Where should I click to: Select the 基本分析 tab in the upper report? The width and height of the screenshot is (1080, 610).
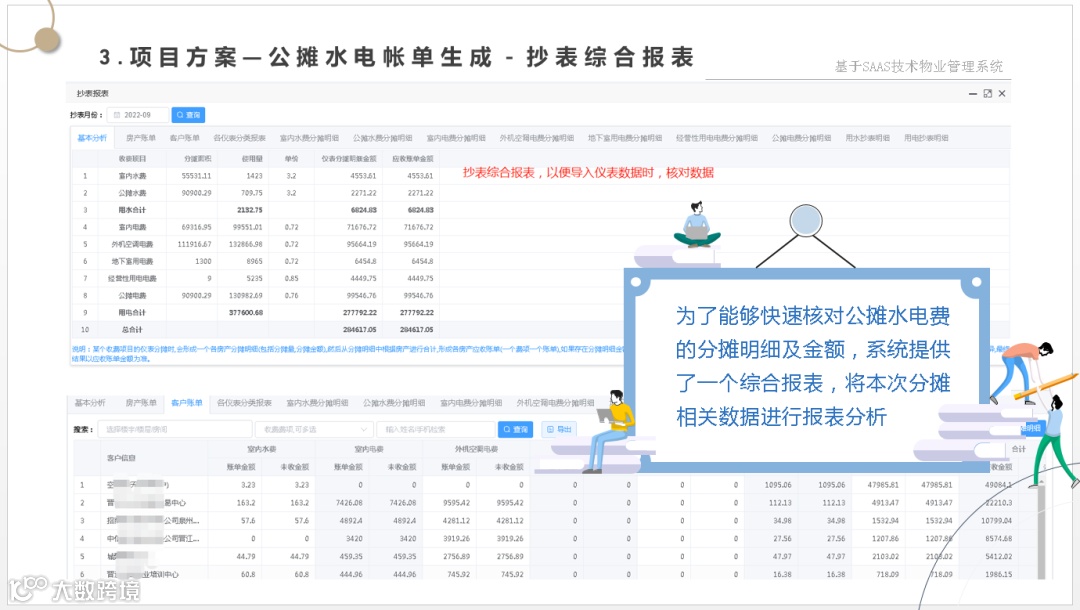[x=92, y=138]
